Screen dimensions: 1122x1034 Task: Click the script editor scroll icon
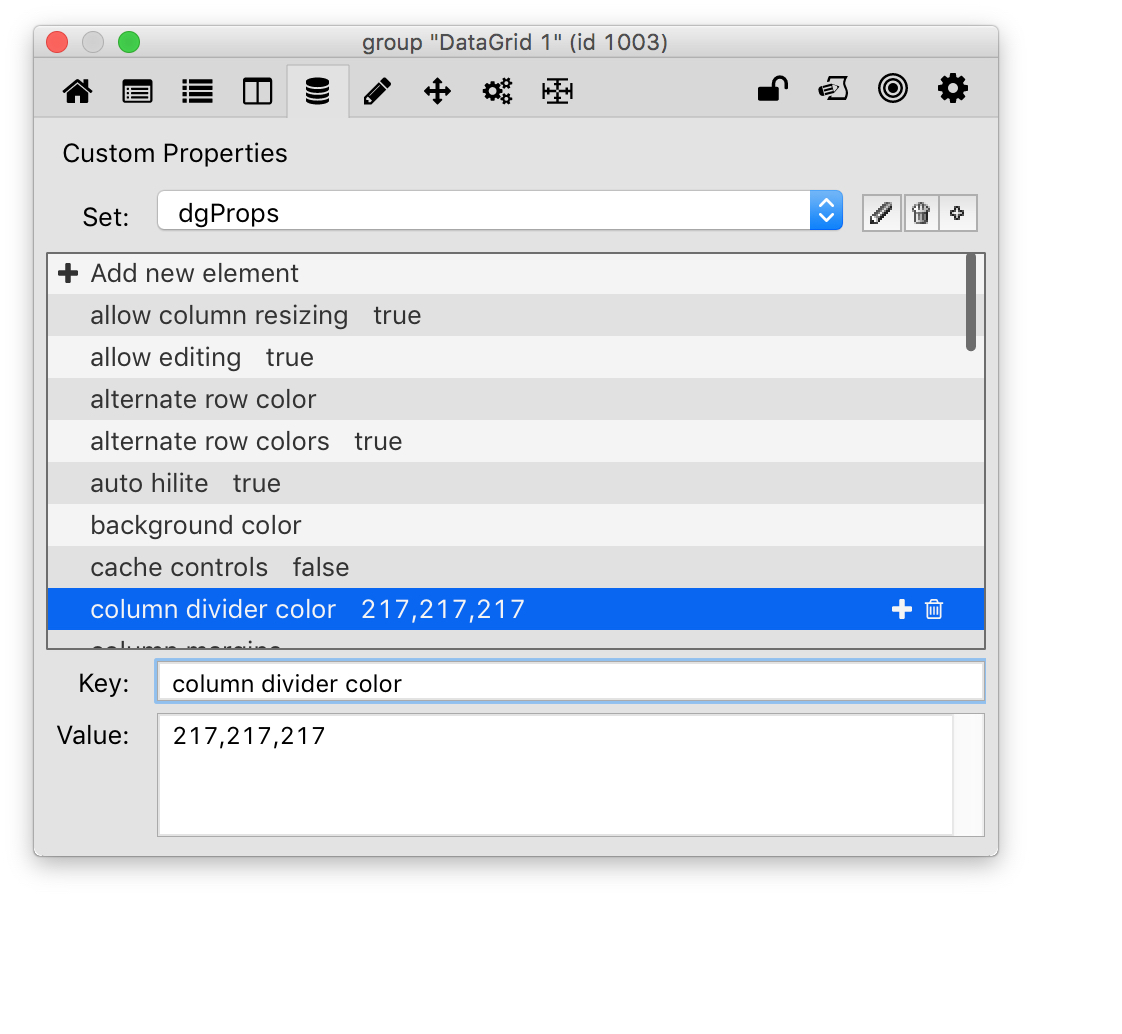(x=833, y=90)
